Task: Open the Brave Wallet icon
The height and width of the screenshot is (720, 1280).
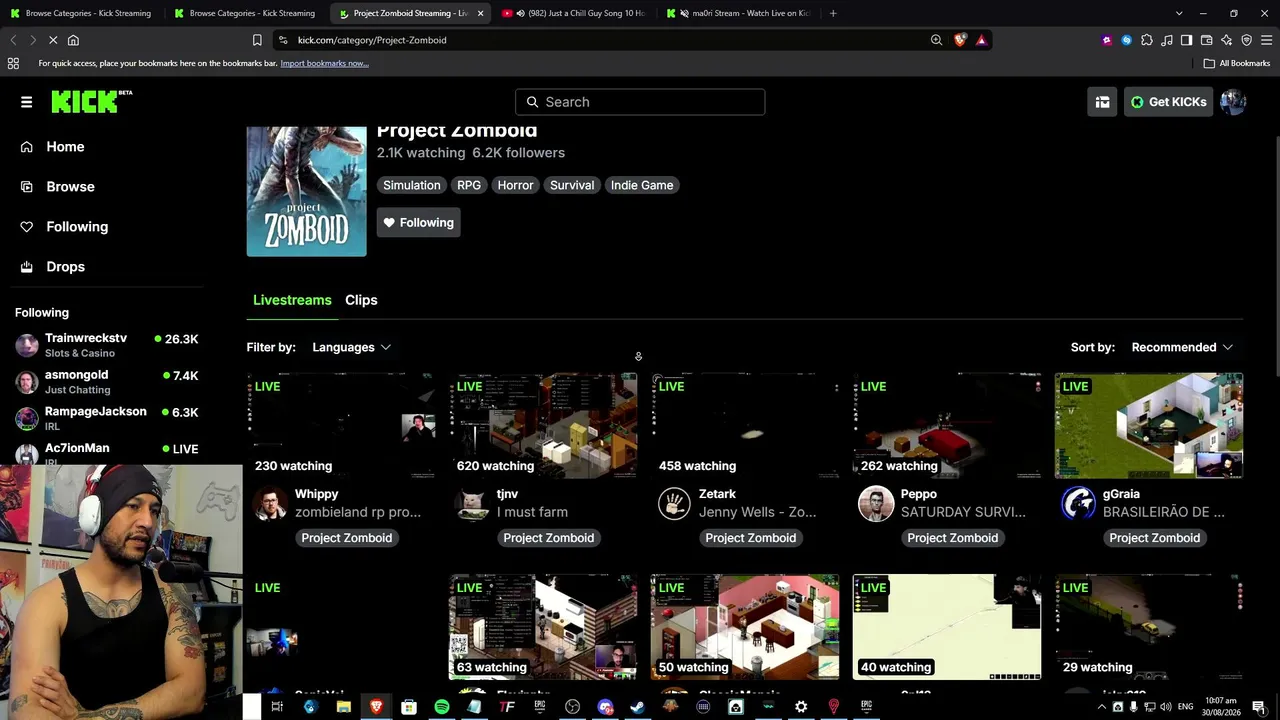Action: click(1206, 40)
